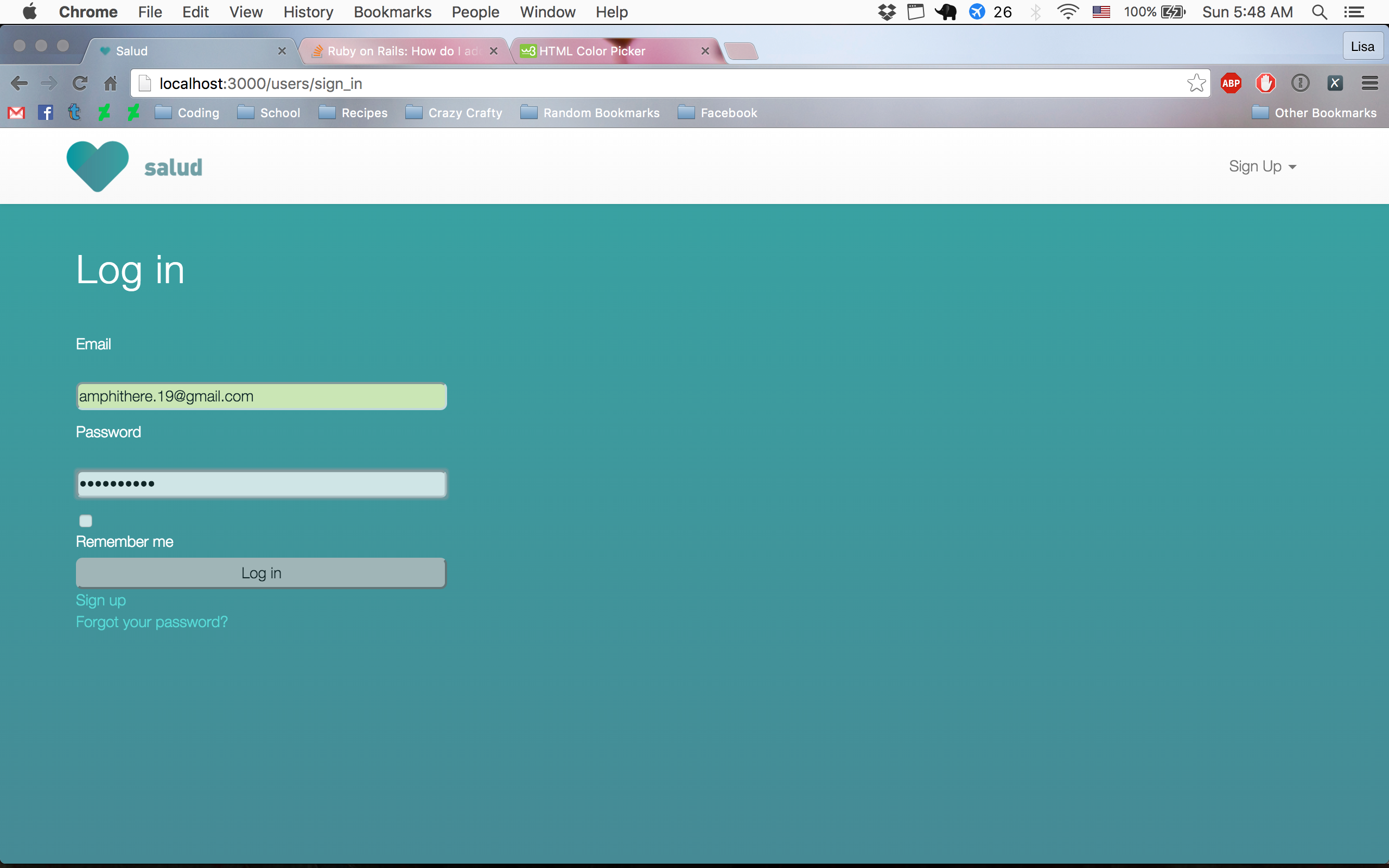Screen dimensions: 1389x868
Task: Open the Other Bookmarks folder
Action: point(1314,112)
